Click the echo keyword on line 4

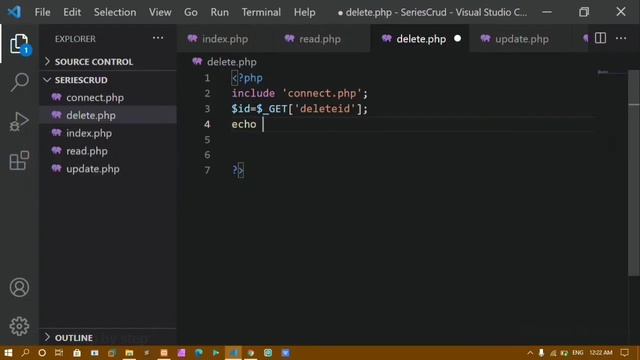click(244, 124)
